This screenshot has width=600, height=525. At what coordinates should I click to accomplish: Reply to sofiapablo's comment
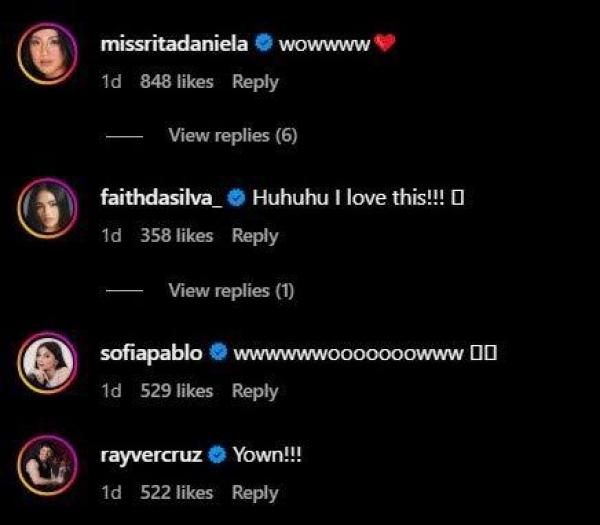click(255, 391)
